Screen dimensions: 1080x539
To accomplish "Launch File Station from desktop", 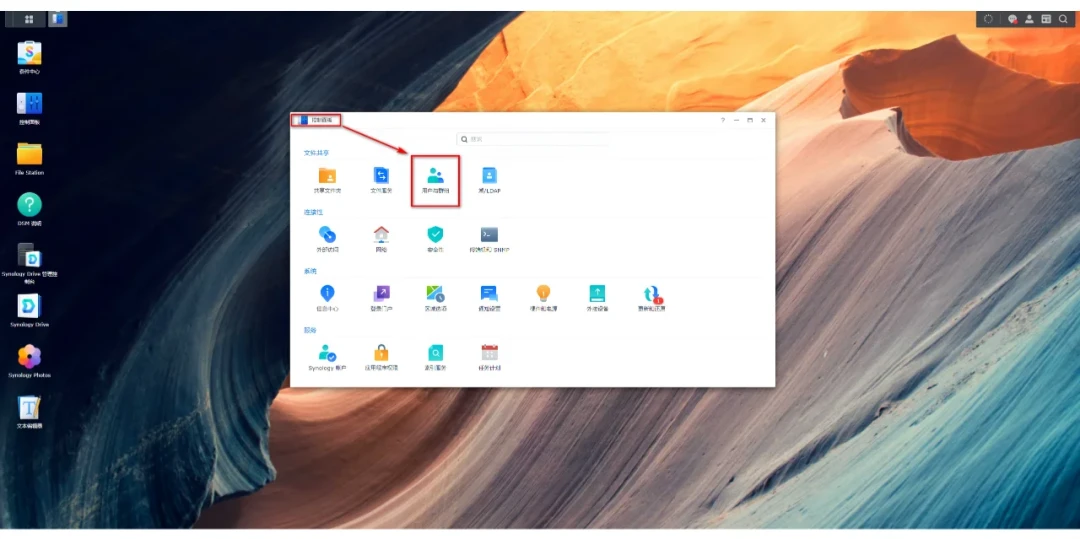I will (x=29, y=159).
